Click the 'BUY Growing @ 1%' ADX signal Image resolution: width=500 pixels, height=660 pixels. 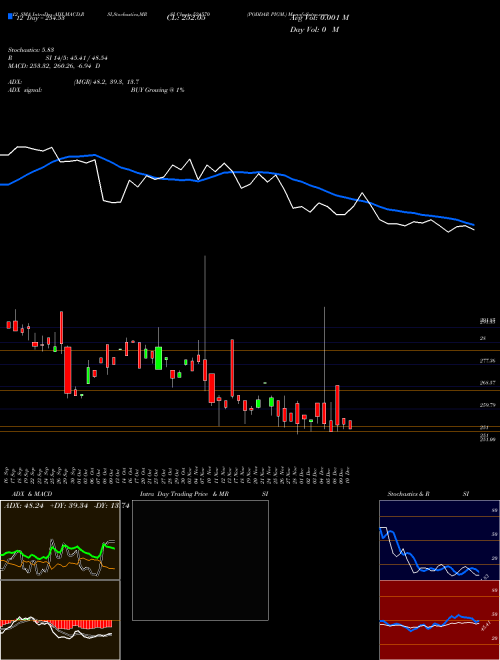157,90
